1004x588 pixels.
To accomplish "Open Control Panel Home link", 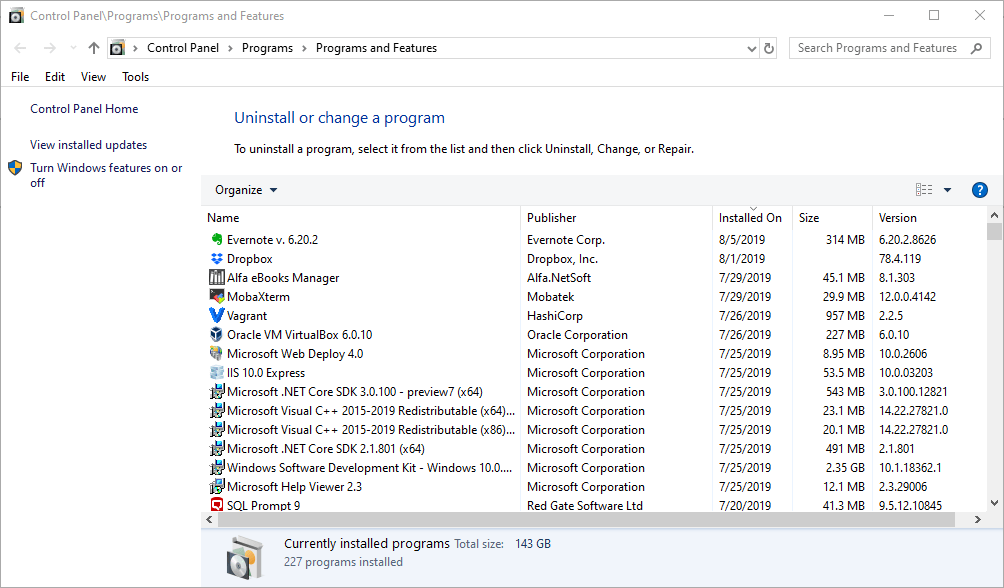I will [x=84, y=109].
